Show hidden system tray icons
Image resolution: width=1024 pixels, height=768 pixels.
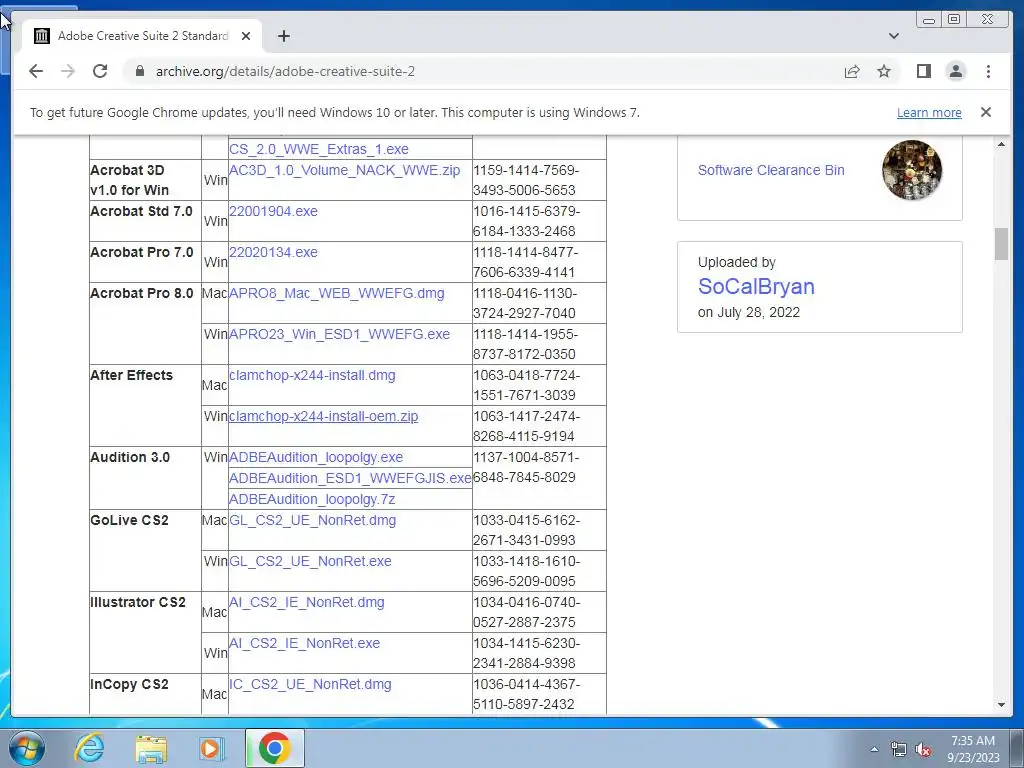coord(874,749)
